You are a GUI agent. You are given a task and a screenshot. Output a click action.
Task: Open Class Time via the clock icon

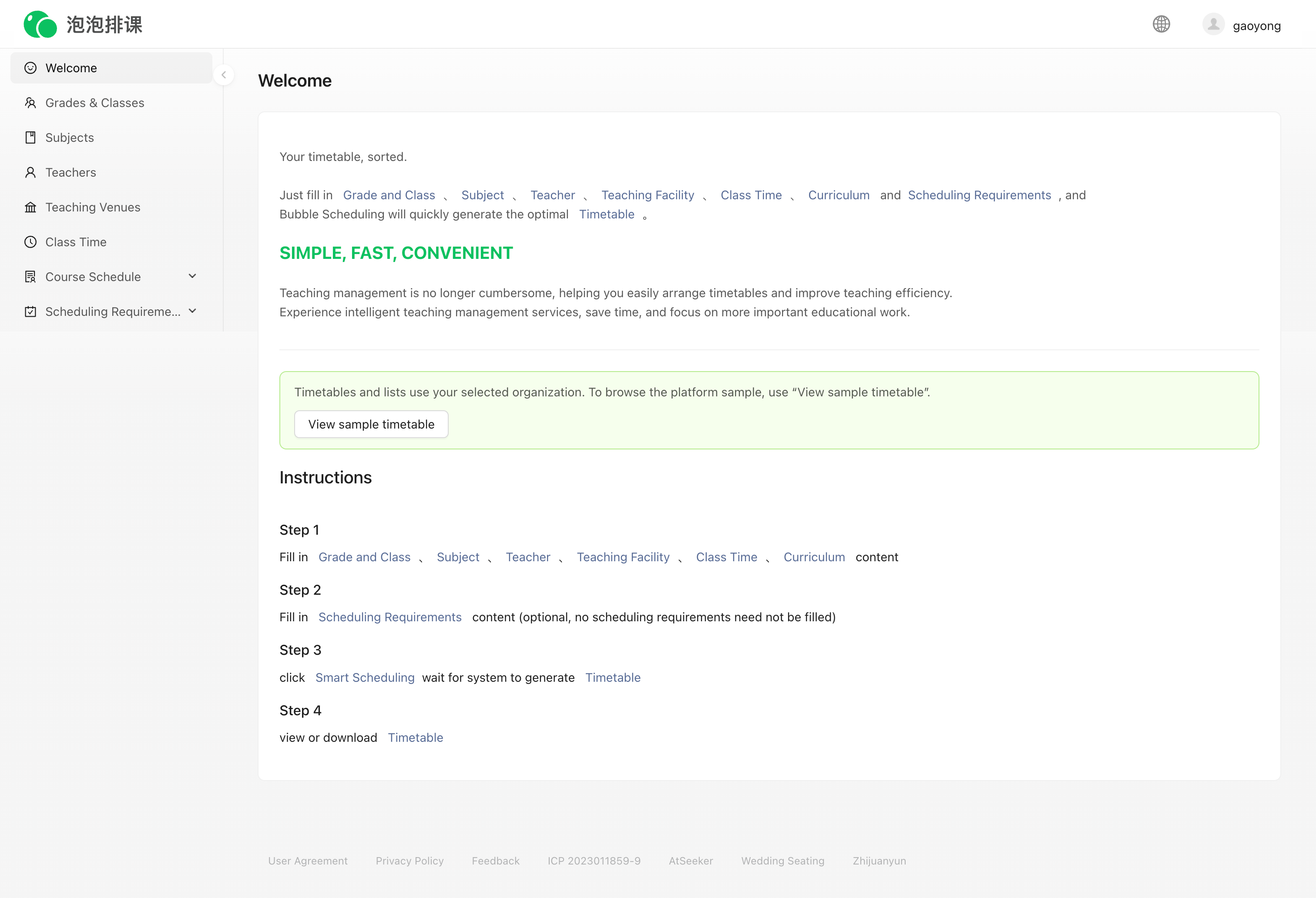pyautogui.click(x=30, y=242)
